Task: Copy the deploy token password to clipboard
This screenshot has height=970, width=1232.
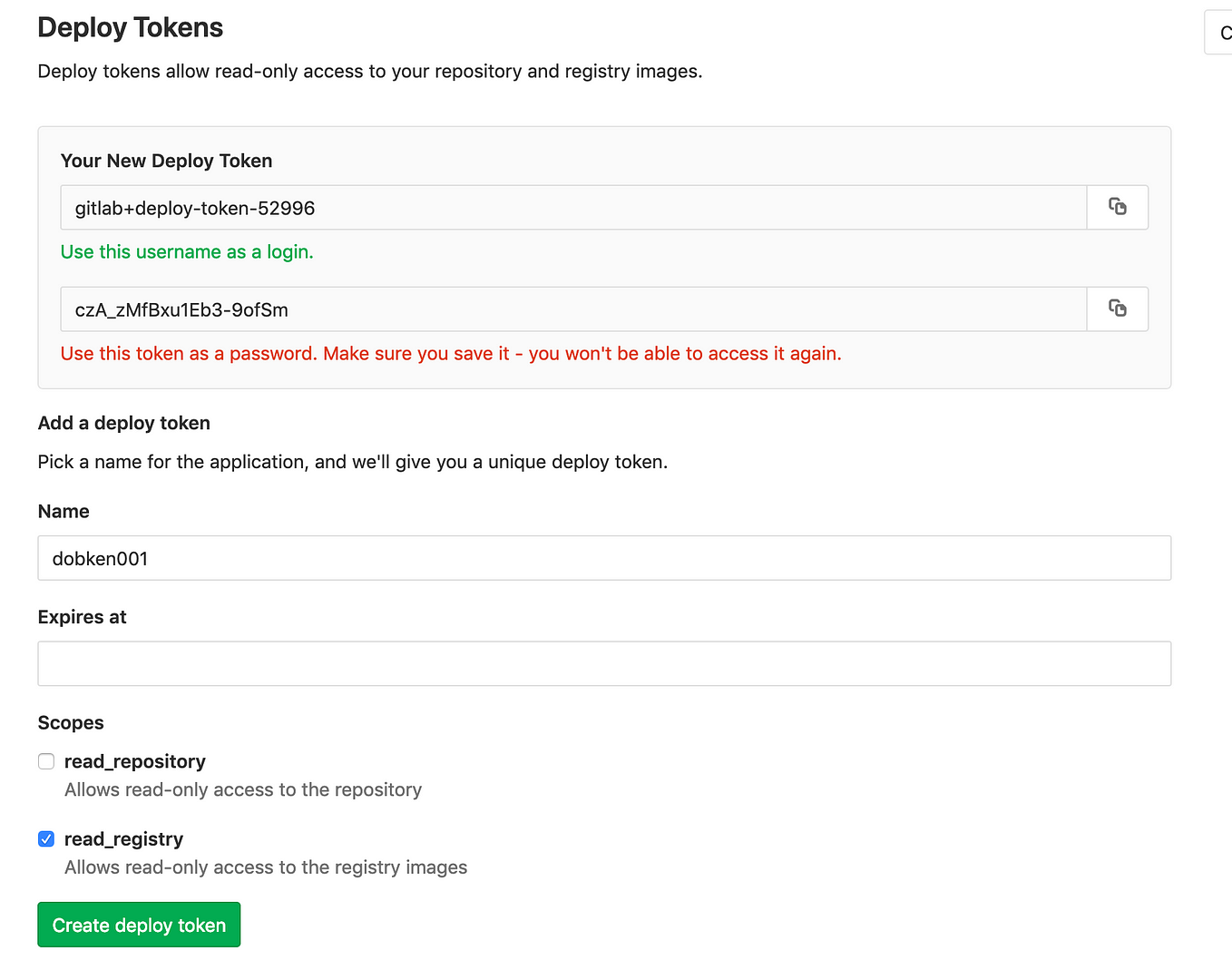Action: tap(1118, 309)
